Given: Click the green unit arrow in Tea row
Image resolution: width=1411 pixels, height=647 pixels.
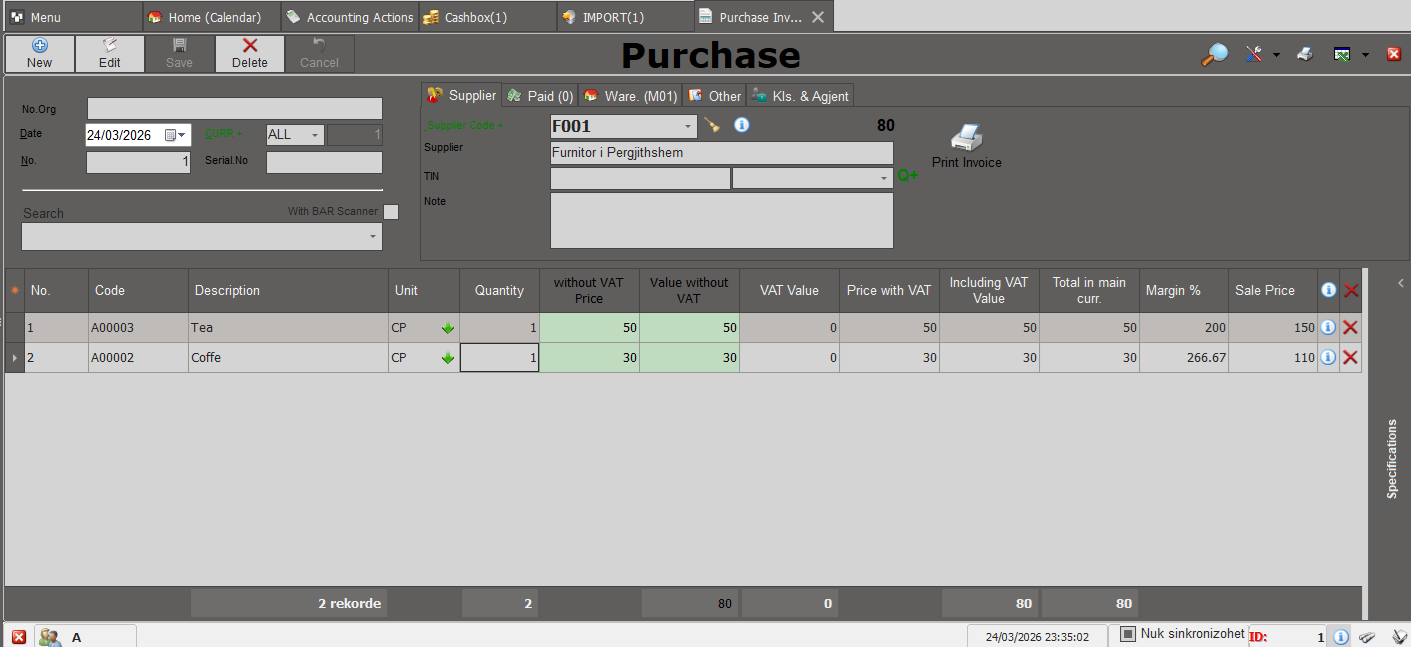Looking at the screenshot, I should pos(447,328).
